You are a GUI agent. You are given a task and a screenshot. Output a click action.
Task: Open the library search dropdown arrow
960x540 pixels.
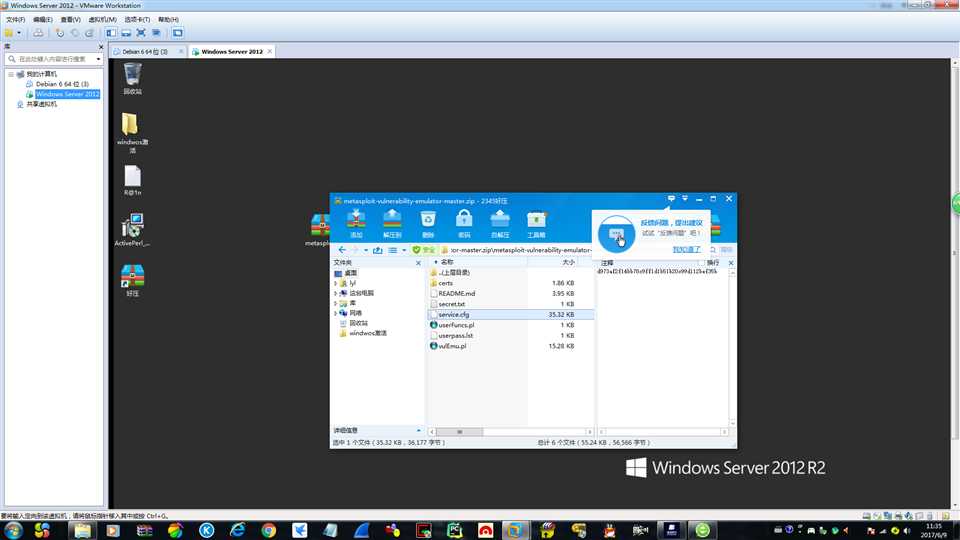click(x=99, y=59)
